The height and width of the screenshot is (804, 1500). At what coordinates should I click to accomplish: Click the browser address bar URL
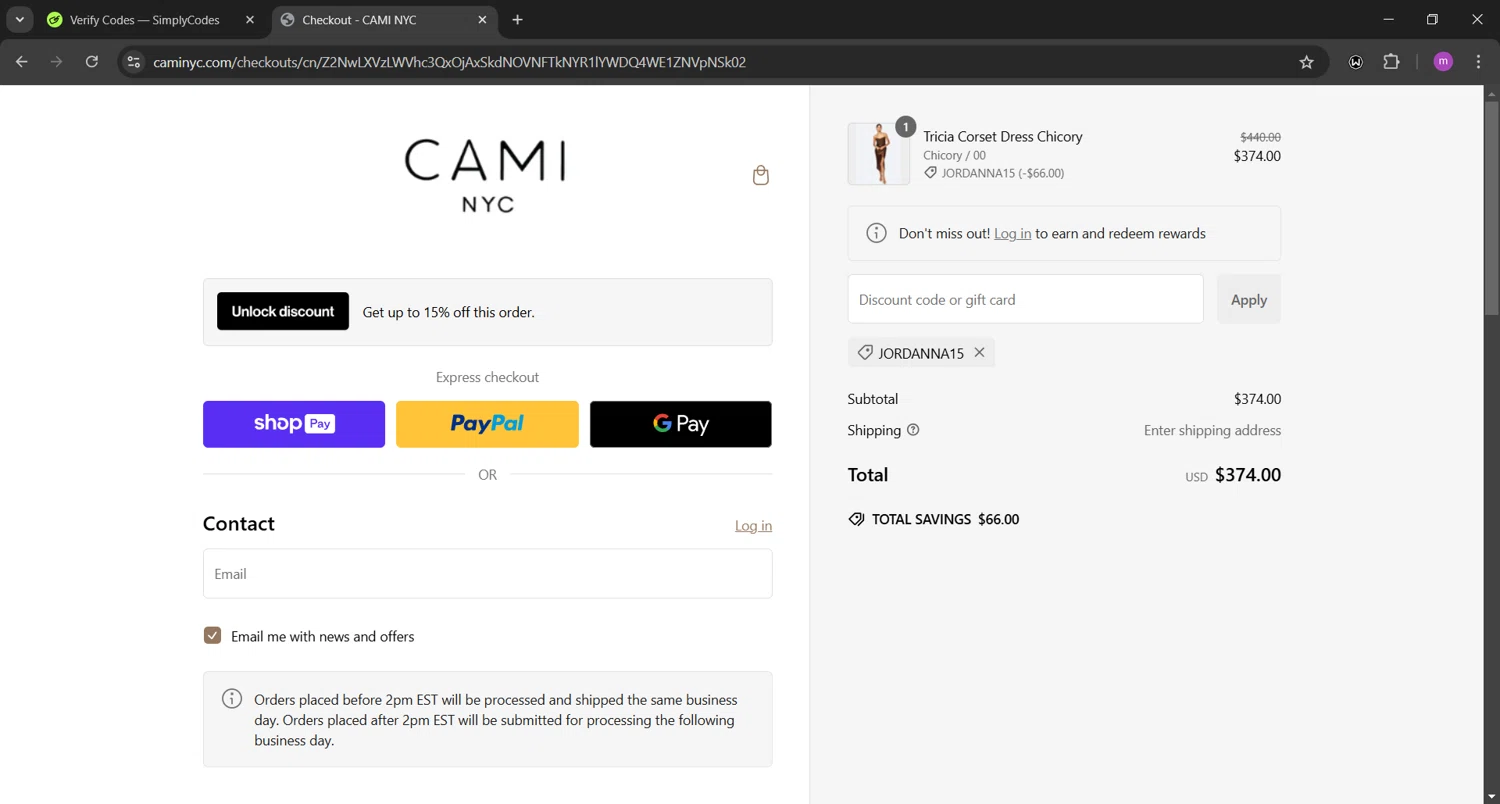point(450,62)
